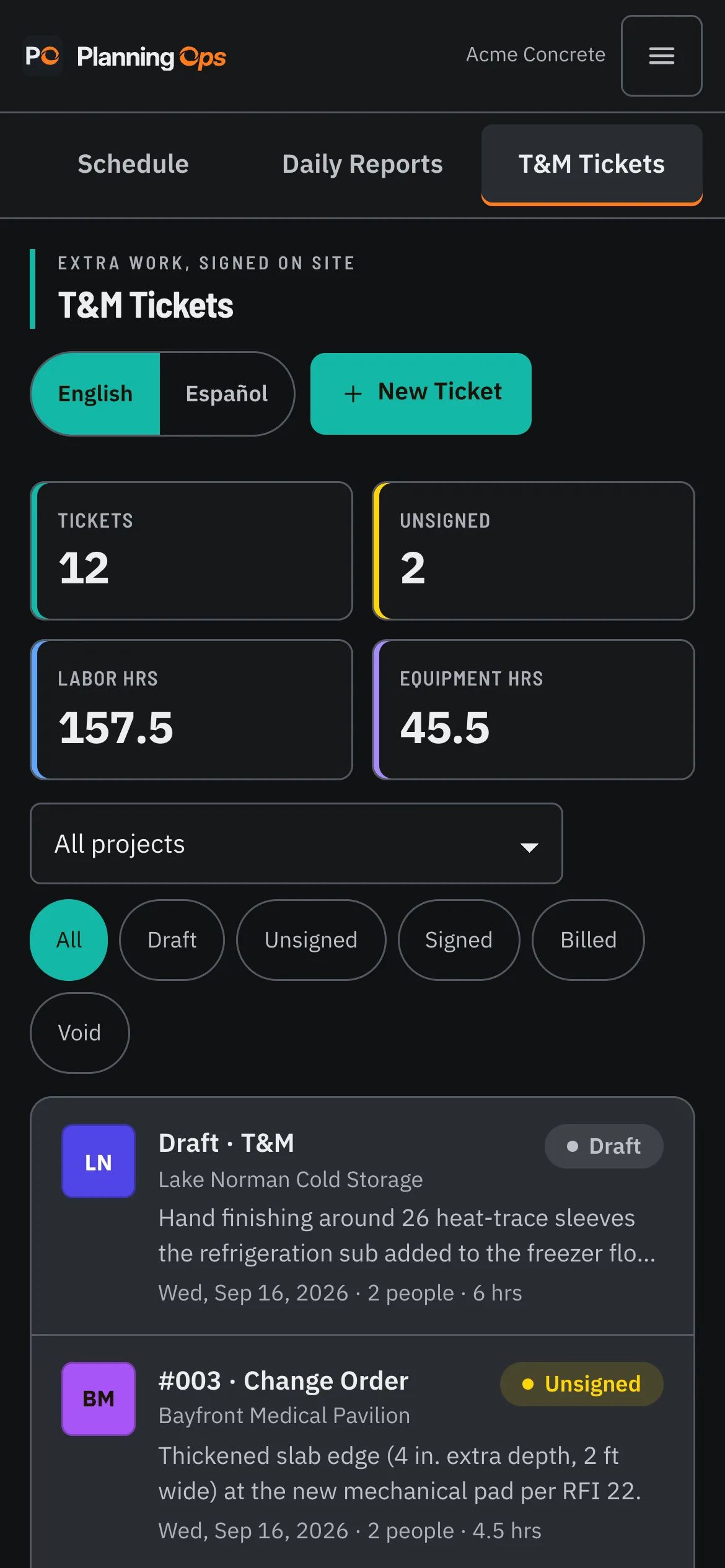Click the Draft status badge

click(x=604, y=1146)
